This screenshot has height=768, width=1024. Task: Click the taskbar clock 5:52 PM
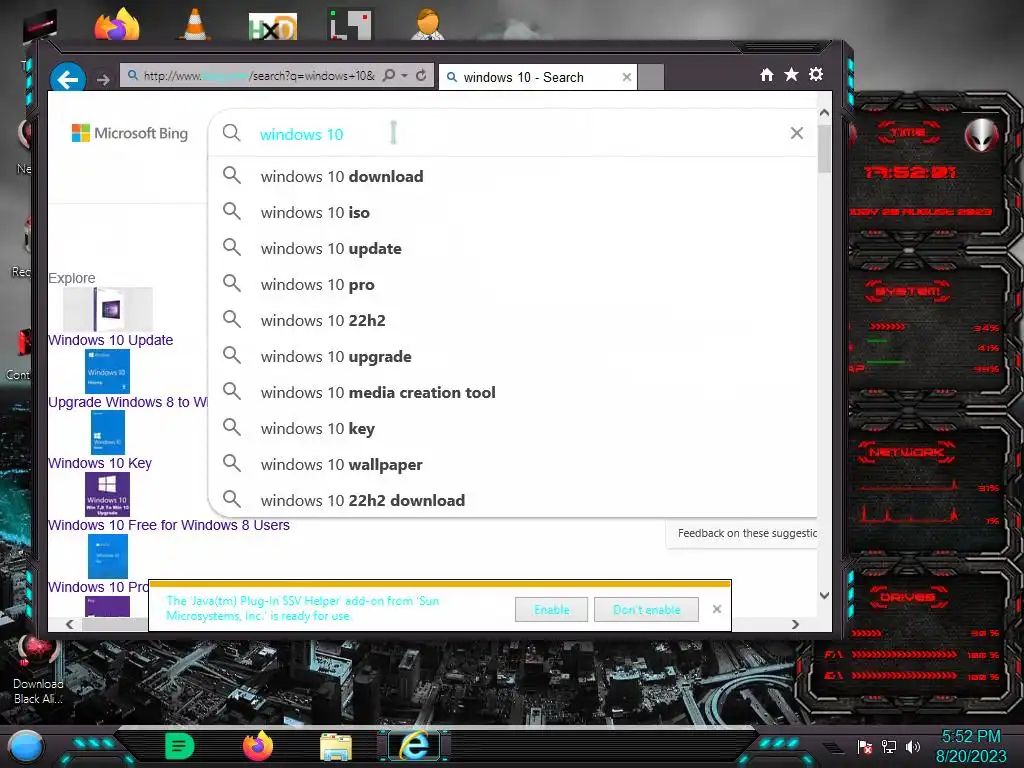[x=971, y=737]
